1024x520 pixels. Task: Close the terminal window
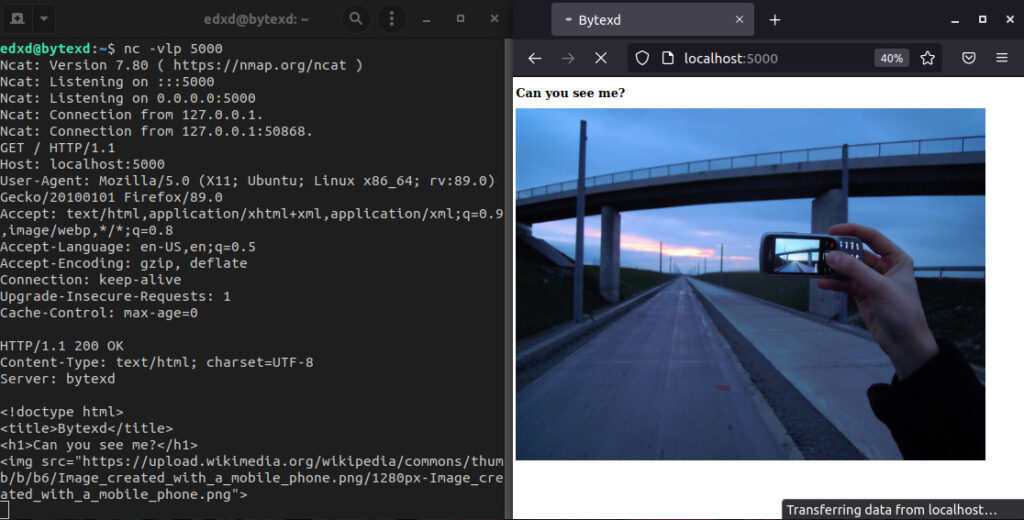494,19
